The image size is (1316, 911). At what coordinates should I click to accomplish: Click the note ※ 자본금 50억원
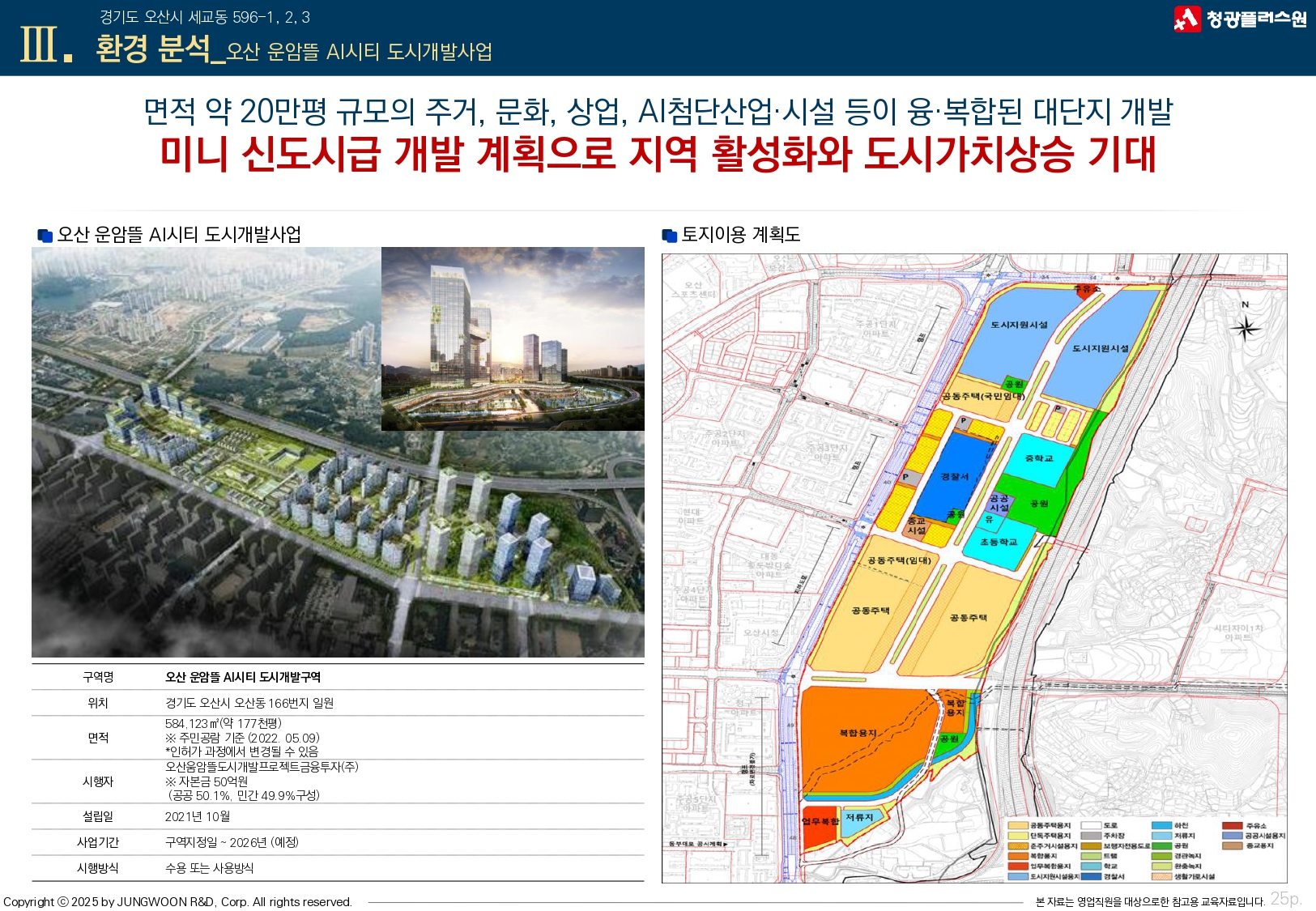207,781
